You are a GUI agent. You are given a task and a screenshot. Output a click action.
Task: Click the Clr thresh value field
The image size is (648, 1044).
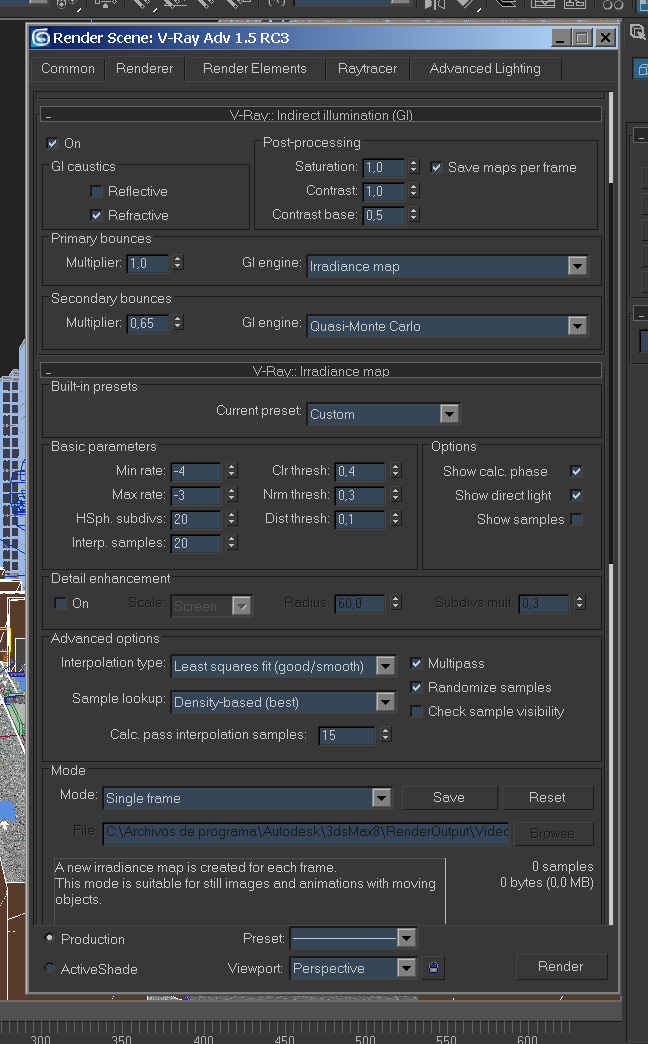(x=360, y=471)
